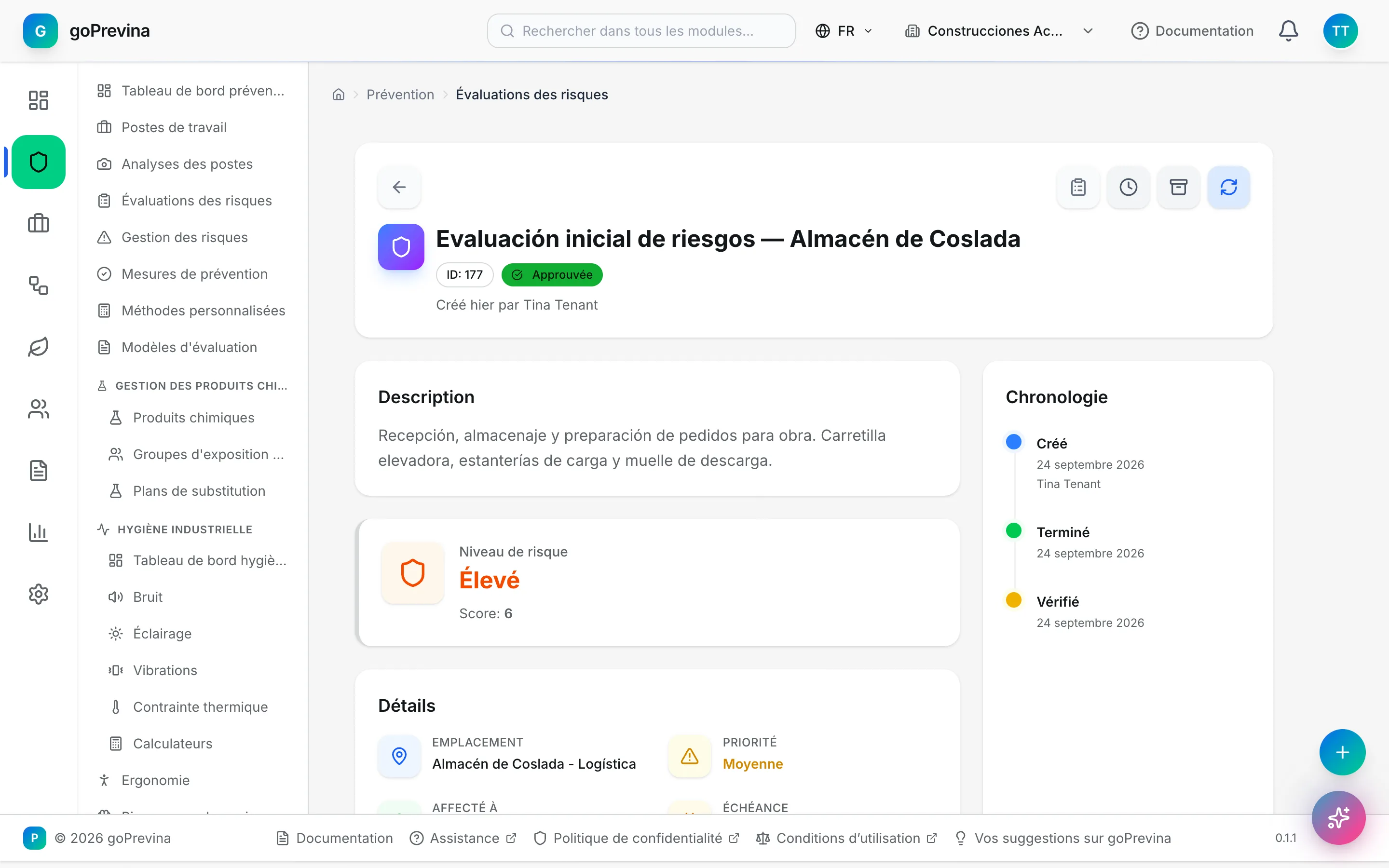Open Calculateurs menu item

[199, 744]
